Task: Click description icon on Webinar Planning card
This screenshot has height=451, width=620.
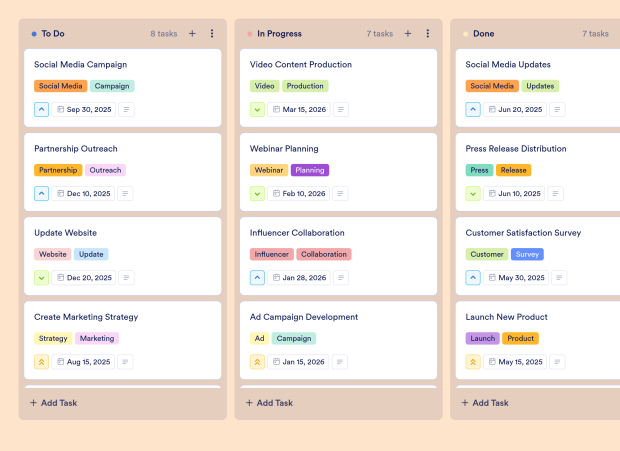Action: click(342, 193)
